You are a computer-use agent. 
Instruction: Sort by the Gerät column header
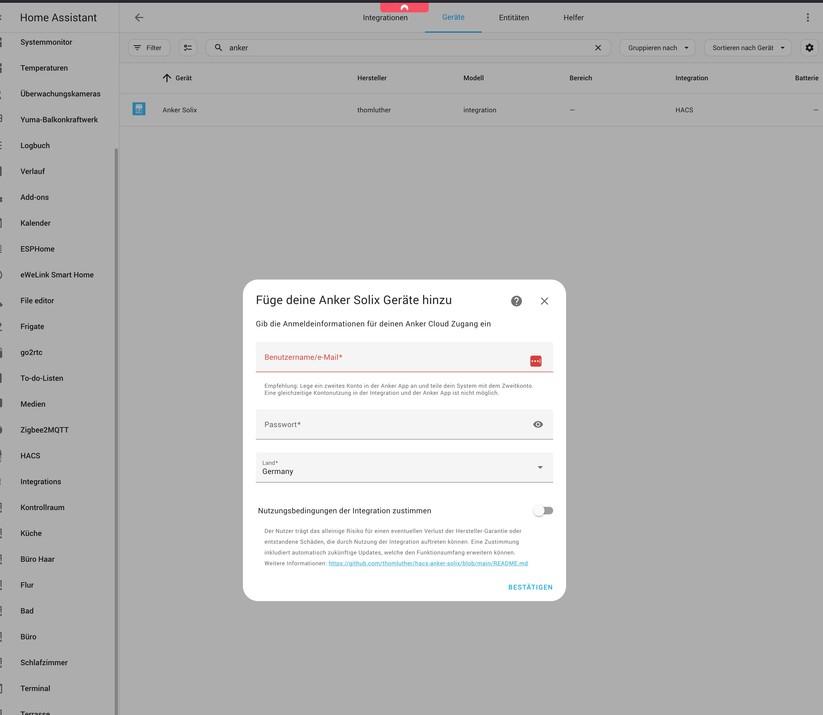click(x=183, y=78)
